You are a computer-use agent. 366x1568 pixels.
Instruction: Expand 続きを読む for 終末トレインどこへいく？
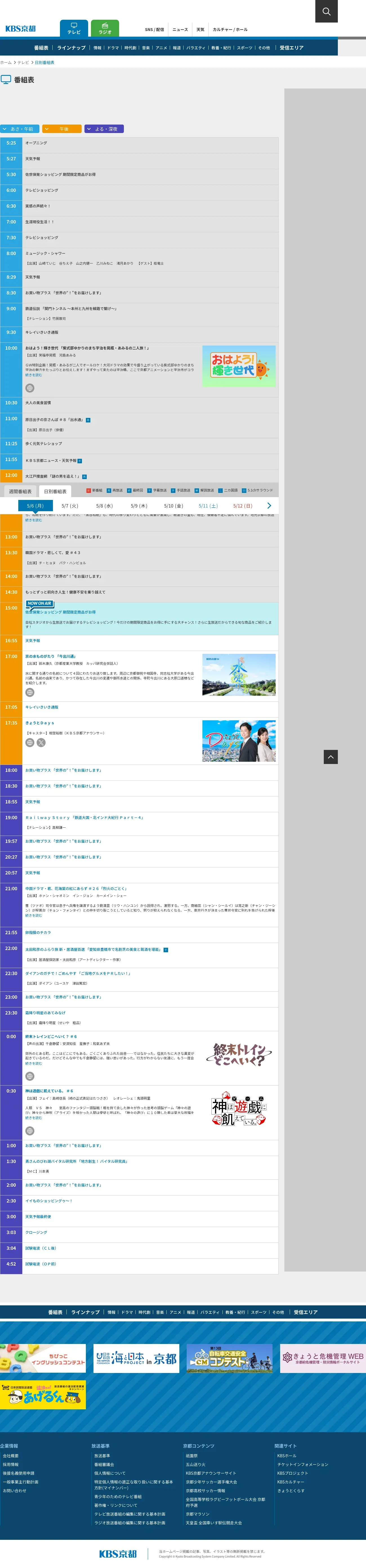pyautogui.click(x=34, y=1063)
